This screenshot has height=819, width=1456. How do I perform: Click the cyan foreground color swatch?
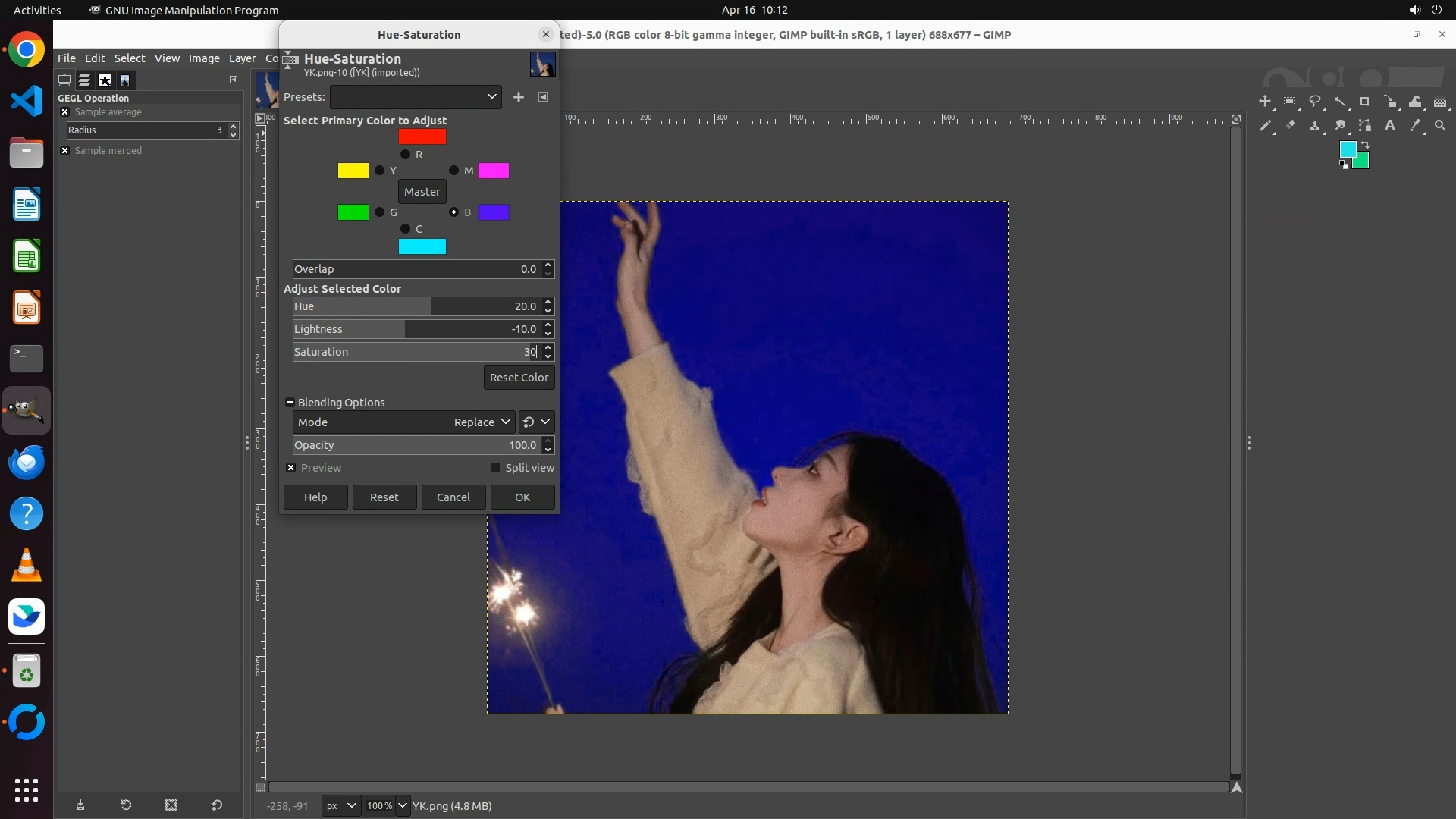click(x=1348, y=149)
